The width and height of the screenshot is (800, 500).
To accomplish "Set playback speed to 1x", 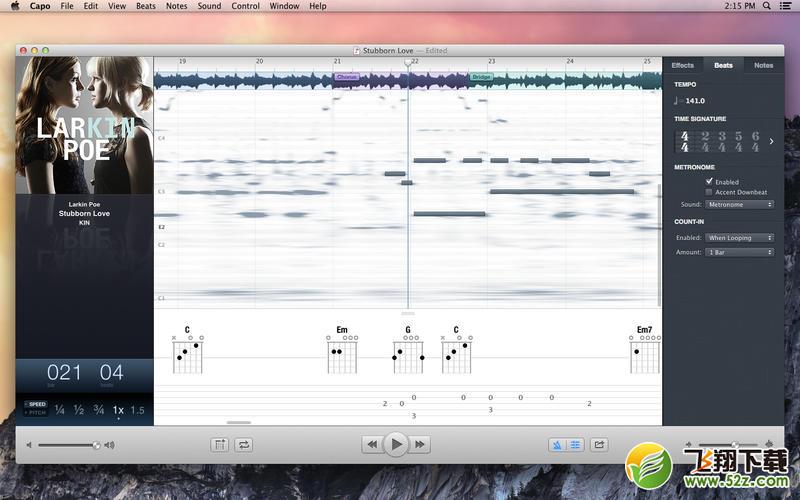I will (x=118, y=410).
